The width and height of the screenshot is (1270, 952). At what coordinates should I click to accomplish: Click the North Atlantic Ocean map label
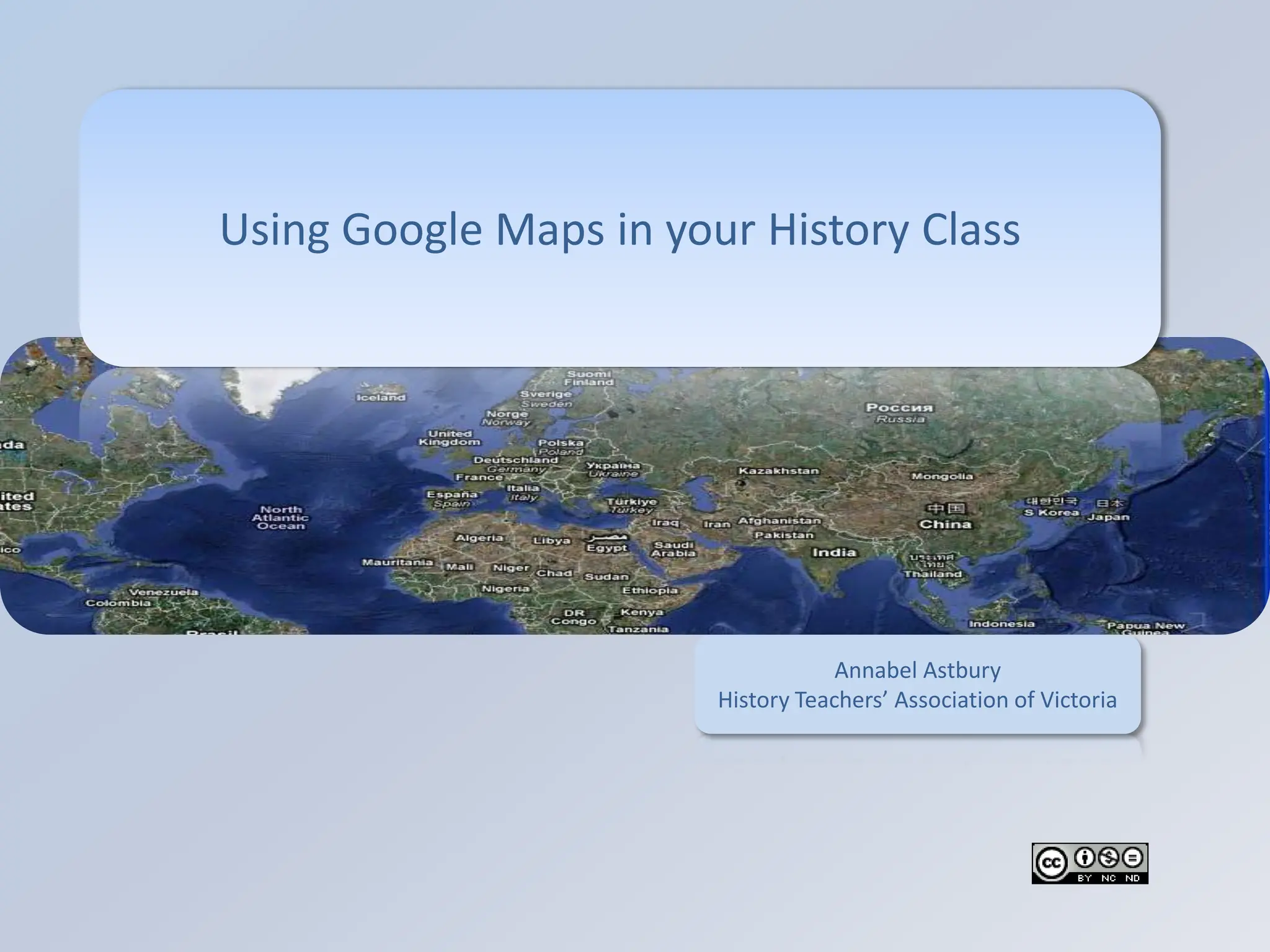tap(281, 518)
